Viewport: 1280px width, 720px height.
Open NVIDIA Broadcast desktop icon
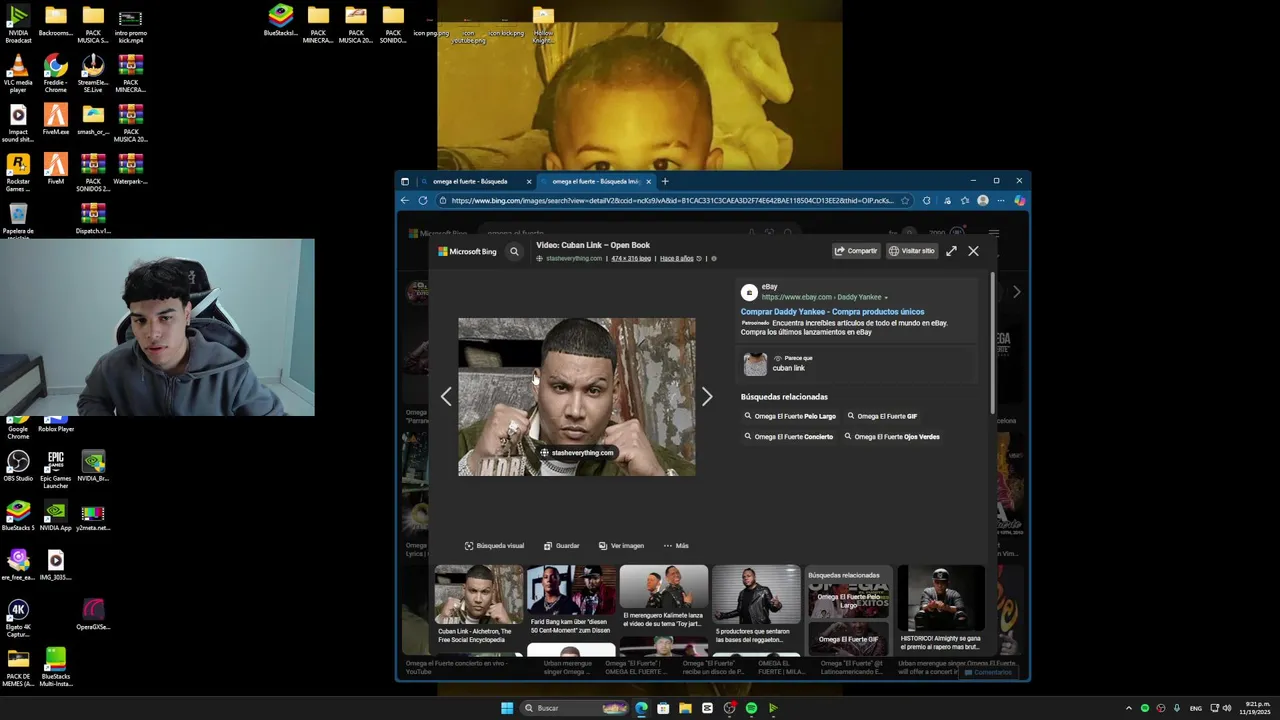coord(18,24)
